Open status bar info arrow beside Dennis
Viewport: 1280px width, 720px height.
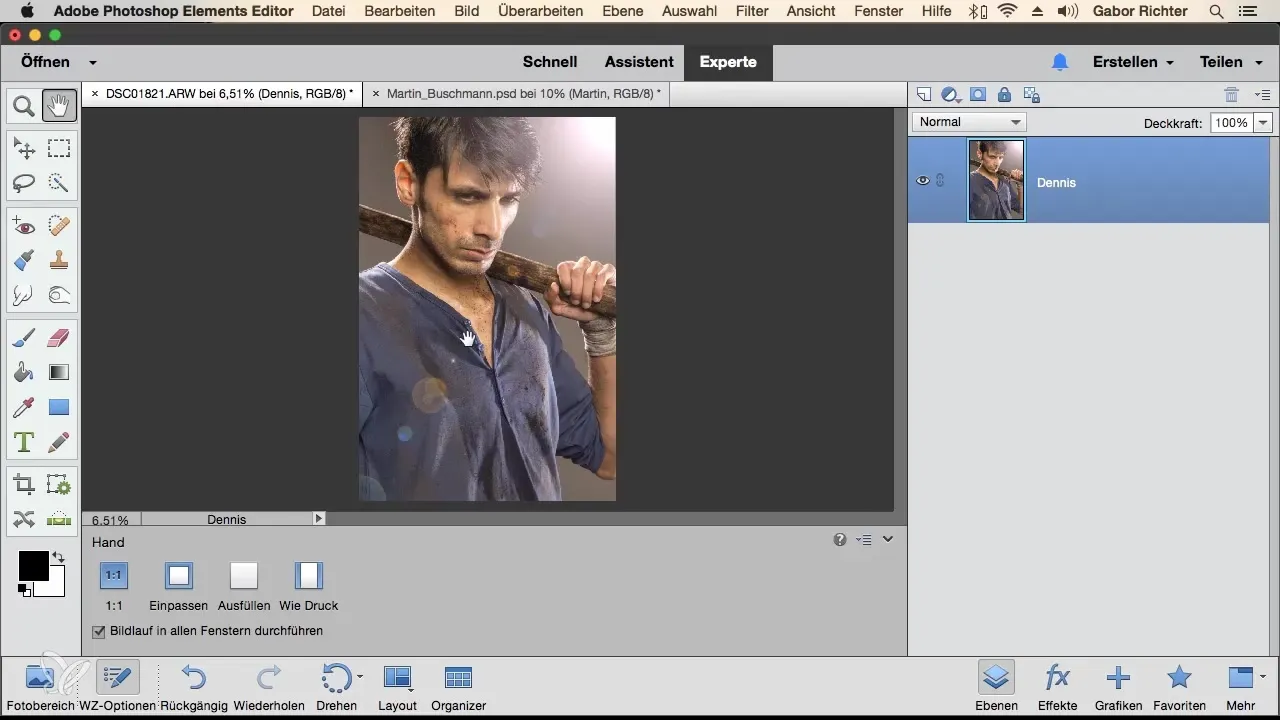point(319,519)
